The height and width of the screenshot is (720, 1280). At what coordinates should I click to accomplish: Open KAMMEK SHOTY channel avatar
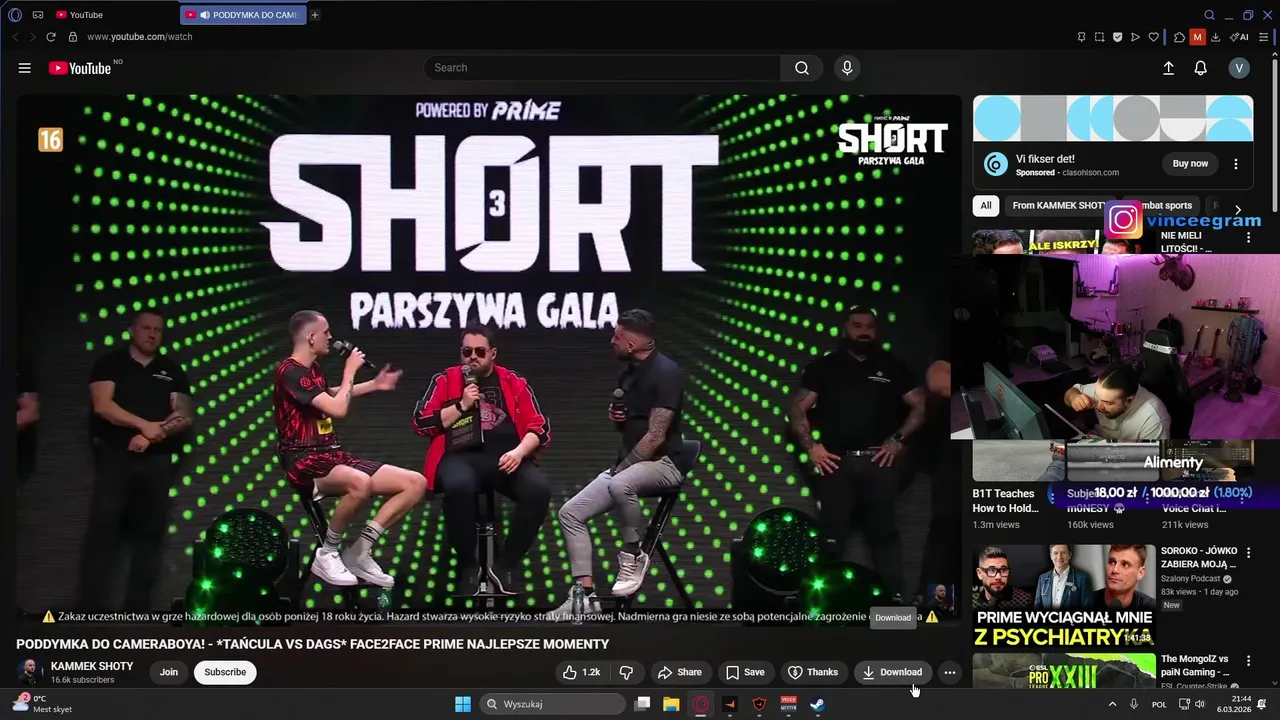(30, 672)
